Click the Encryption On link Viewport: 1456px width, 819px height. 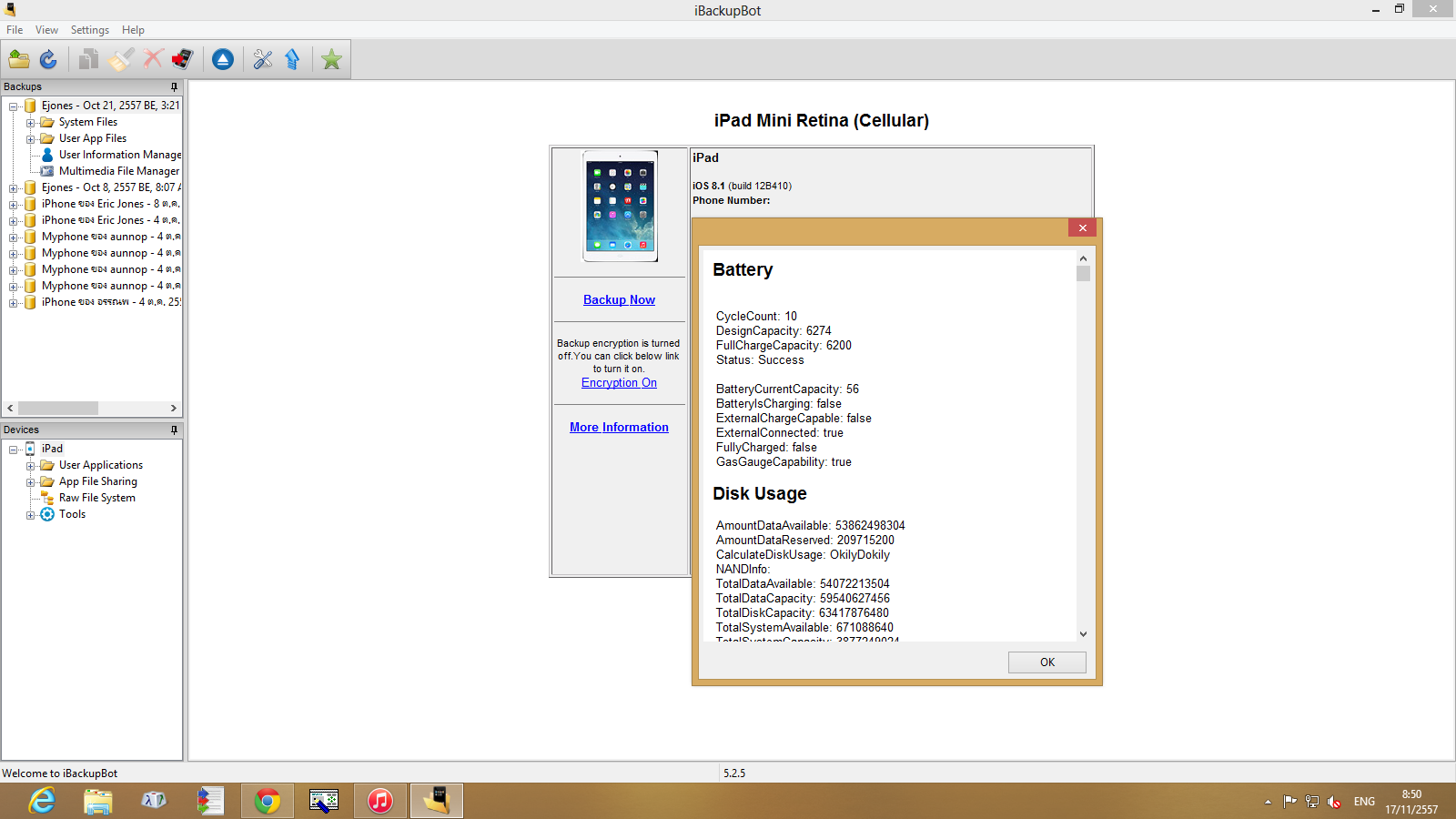click(619, 383)
